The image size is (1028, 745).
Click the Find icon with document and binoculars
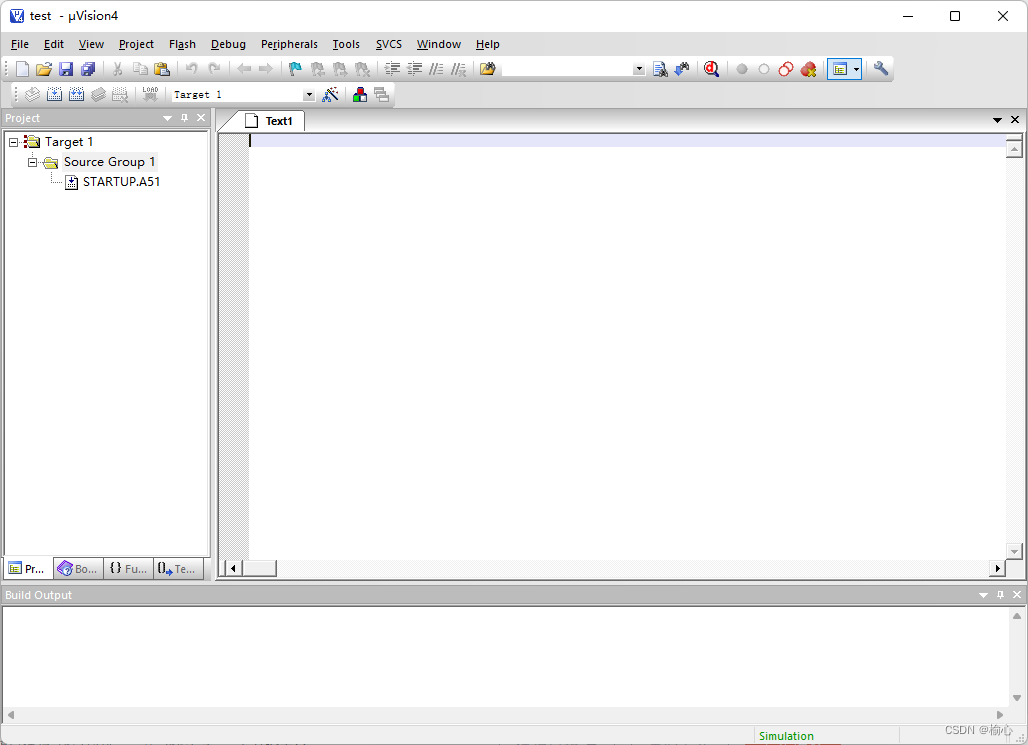point(660,69)
